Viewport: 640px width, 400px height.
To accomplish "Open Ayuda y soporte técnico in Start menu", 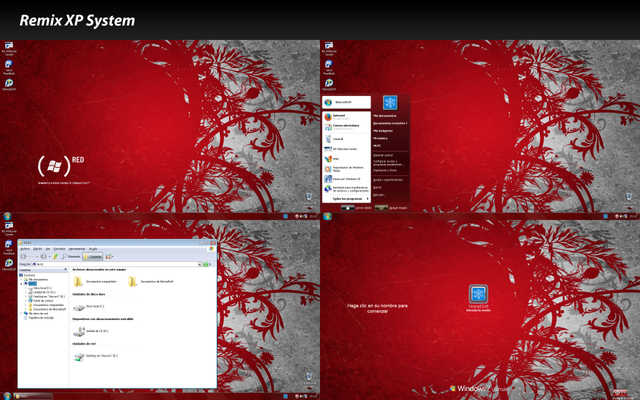I will pyautogui.click(x=388, y=180).
